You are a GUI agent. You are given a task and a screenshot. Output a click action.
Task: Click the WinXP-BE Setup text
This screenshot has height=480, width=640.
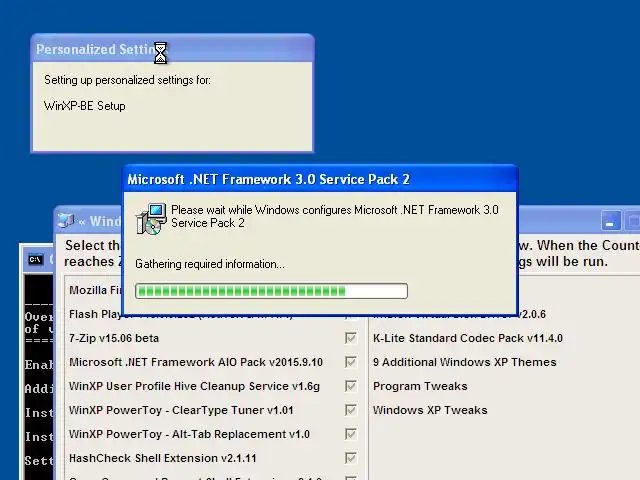click(84, 106)
